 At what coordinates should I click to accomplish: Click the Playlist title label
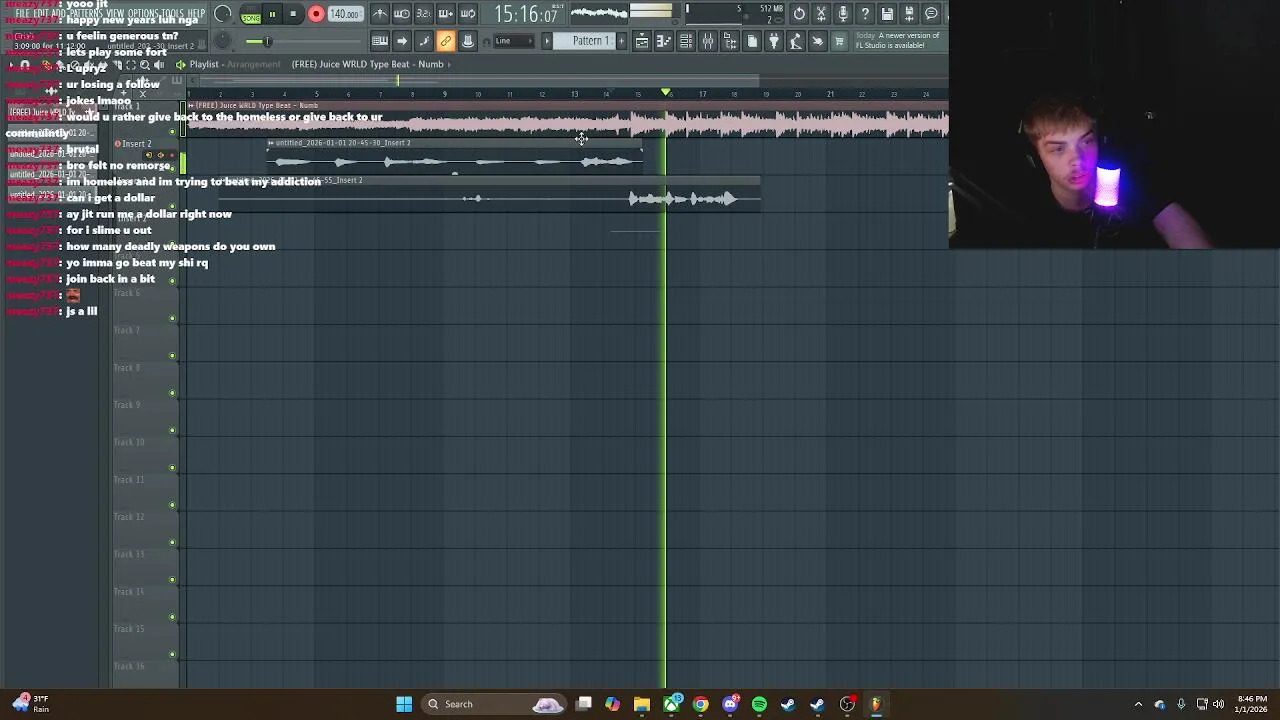pos(204,64)
